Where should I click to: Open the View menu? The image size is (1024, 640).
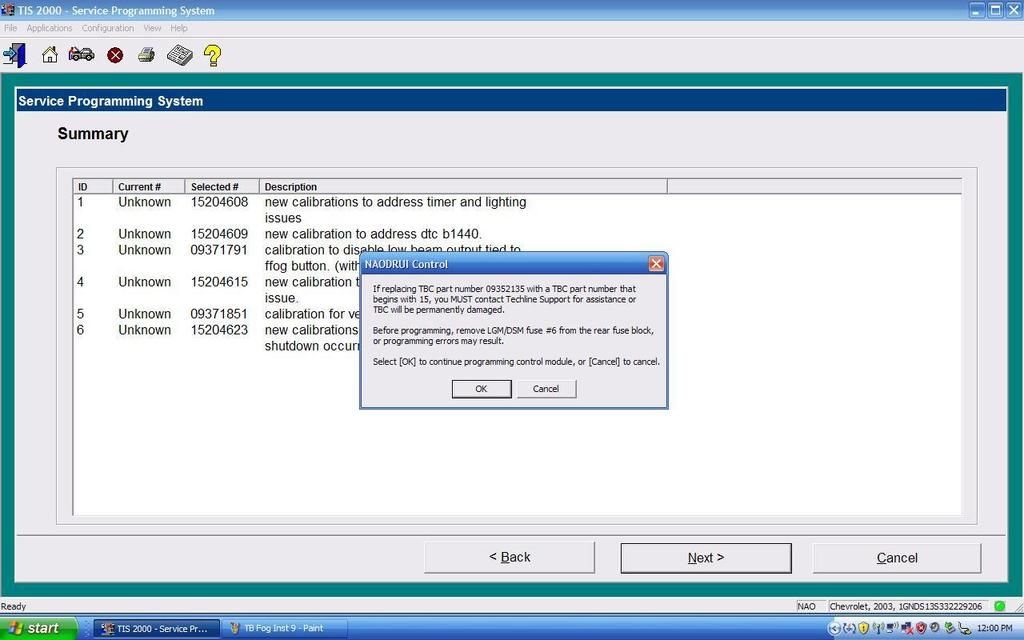pyautogui.click(x=152, y=28)
